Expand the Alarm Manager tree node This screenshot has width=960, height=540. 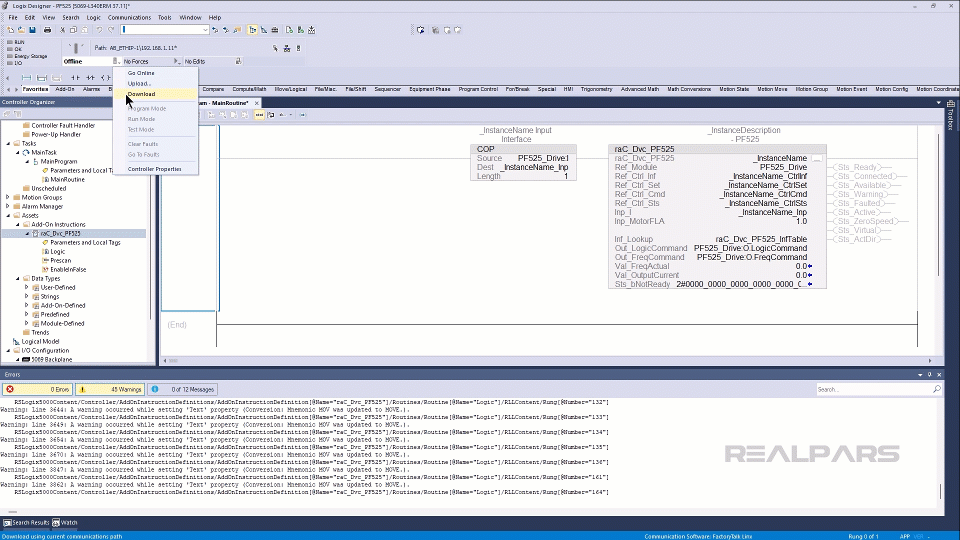pos(8,206)
